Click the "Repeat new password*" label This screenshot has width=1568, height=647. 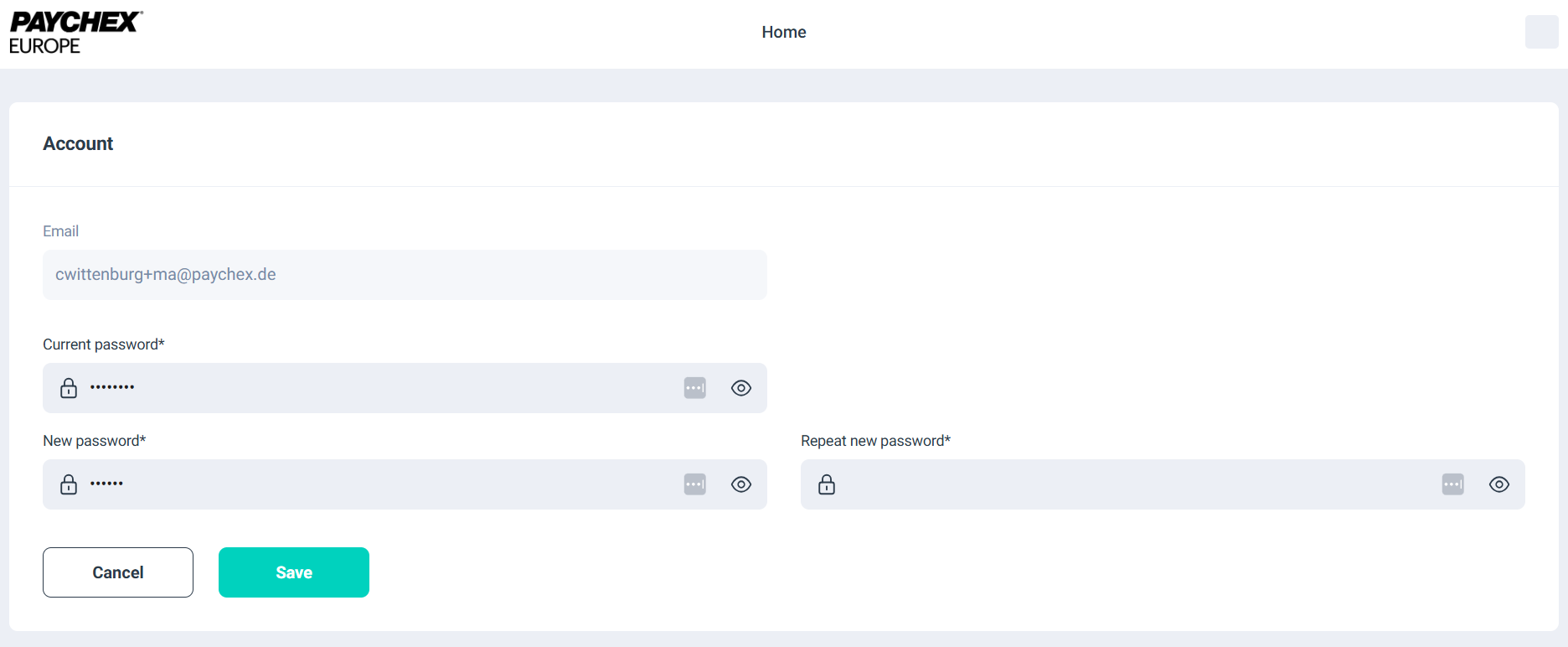875,441
